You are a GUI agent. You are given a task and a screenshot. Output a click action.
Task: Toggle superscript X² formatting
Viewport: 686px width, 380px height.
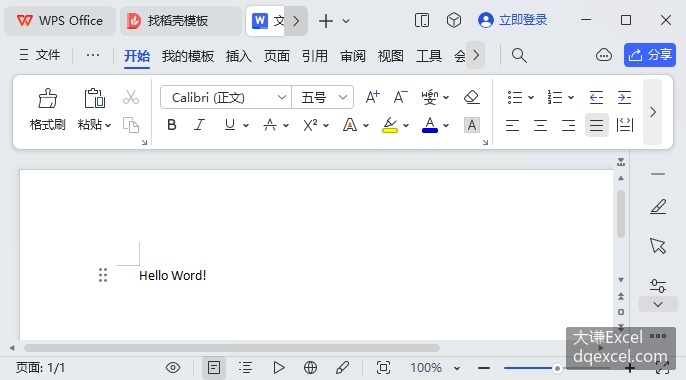pos(310,125)
